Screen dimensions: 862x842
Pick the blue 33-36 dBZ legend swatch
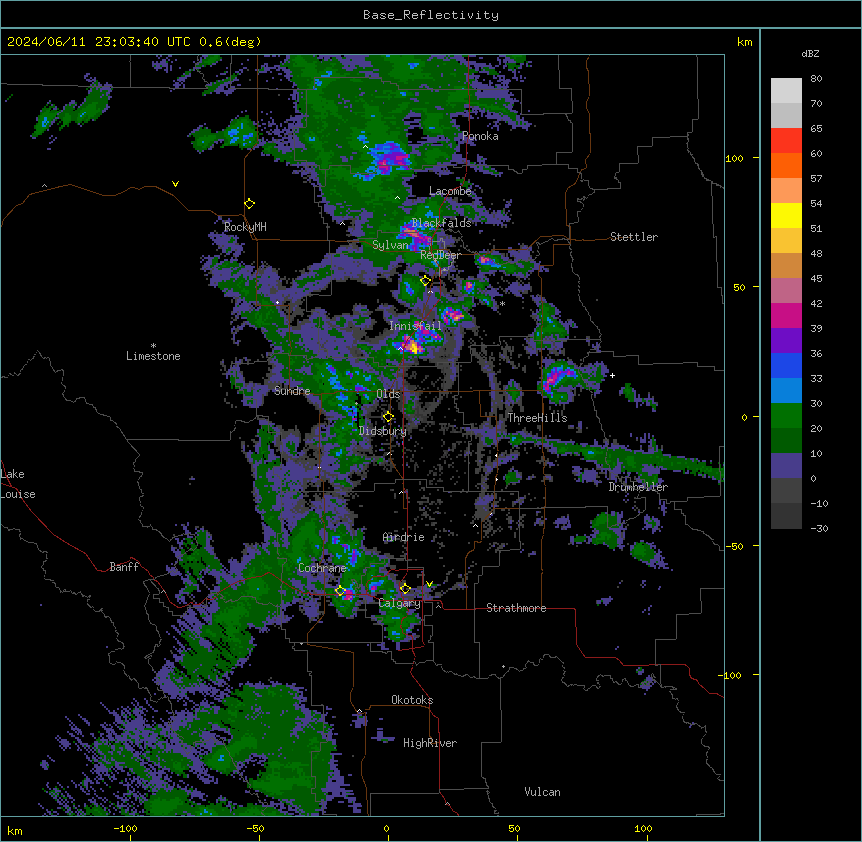(x=786, y=365)
